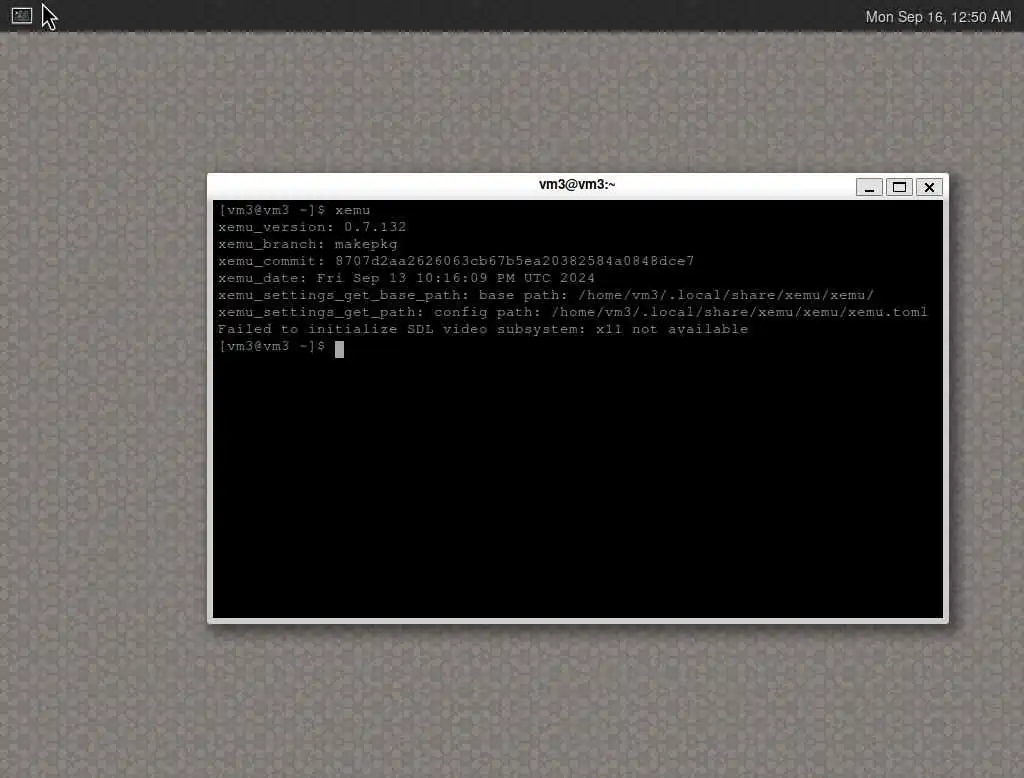
Task: Click the 'Failed to initialize SDL video' error line
Action: tap(483, 329)
